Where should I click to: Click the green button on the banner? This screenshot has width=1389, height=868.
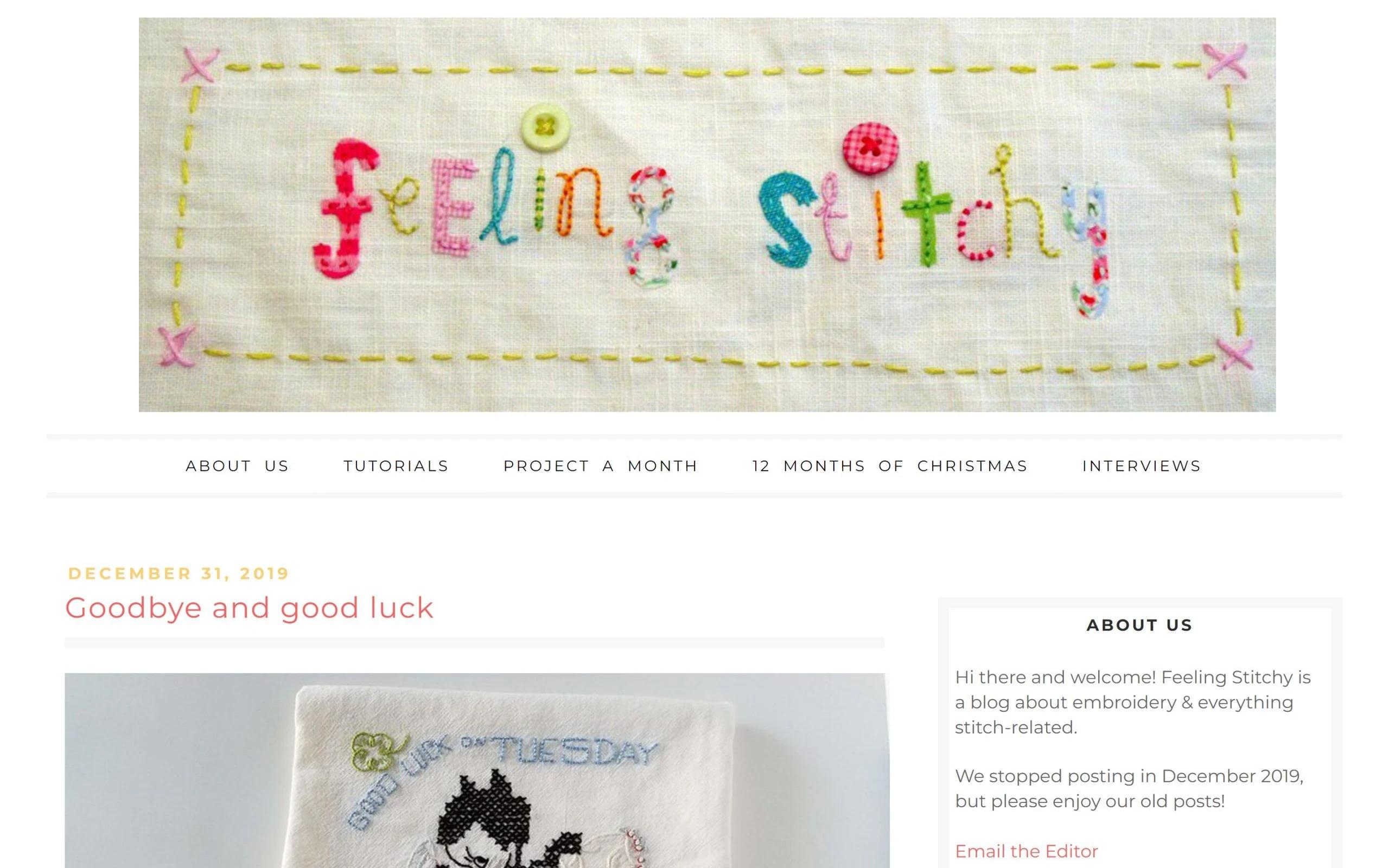pyautogui.click(x=545, y=127)
